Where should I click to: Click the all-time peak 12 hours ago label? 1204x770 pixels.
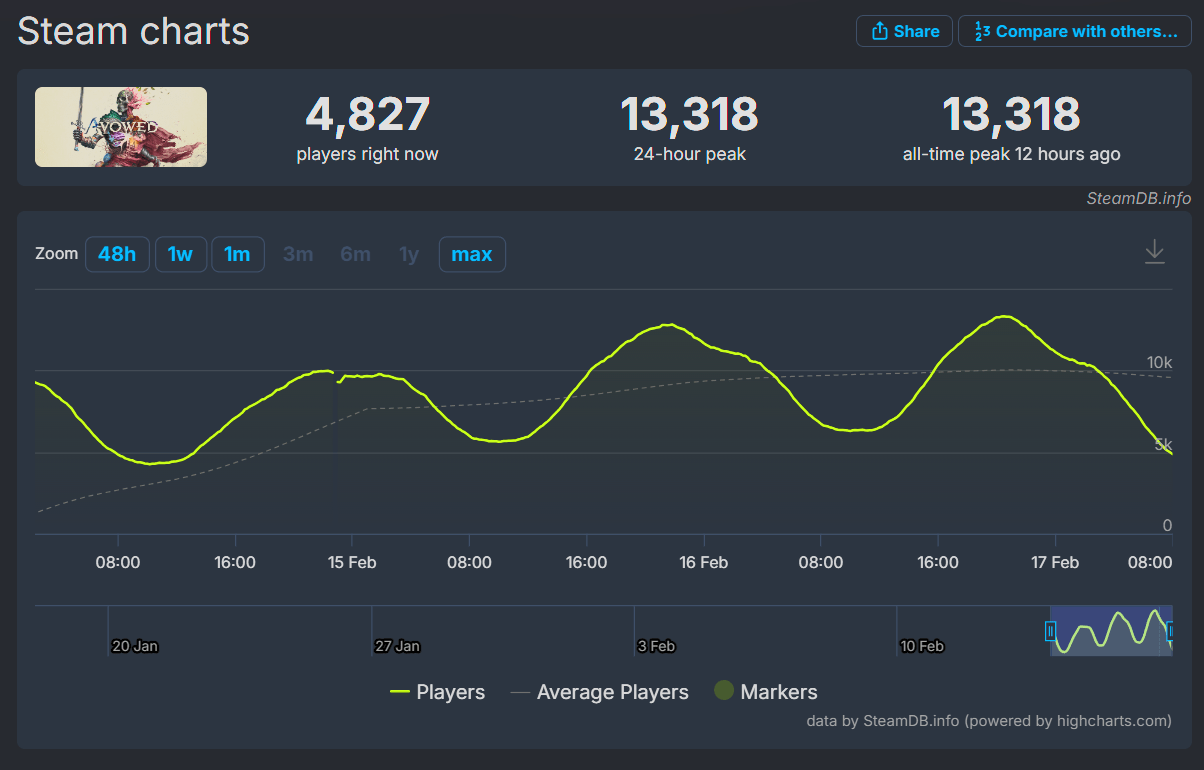(x=1011, y=154)
